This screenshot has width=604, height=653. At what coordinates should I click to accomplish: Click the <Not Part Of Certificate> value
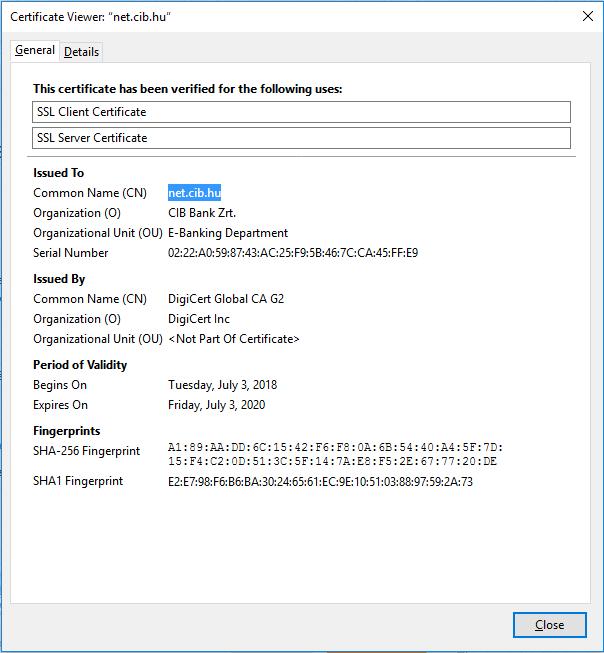click(234, 339)
